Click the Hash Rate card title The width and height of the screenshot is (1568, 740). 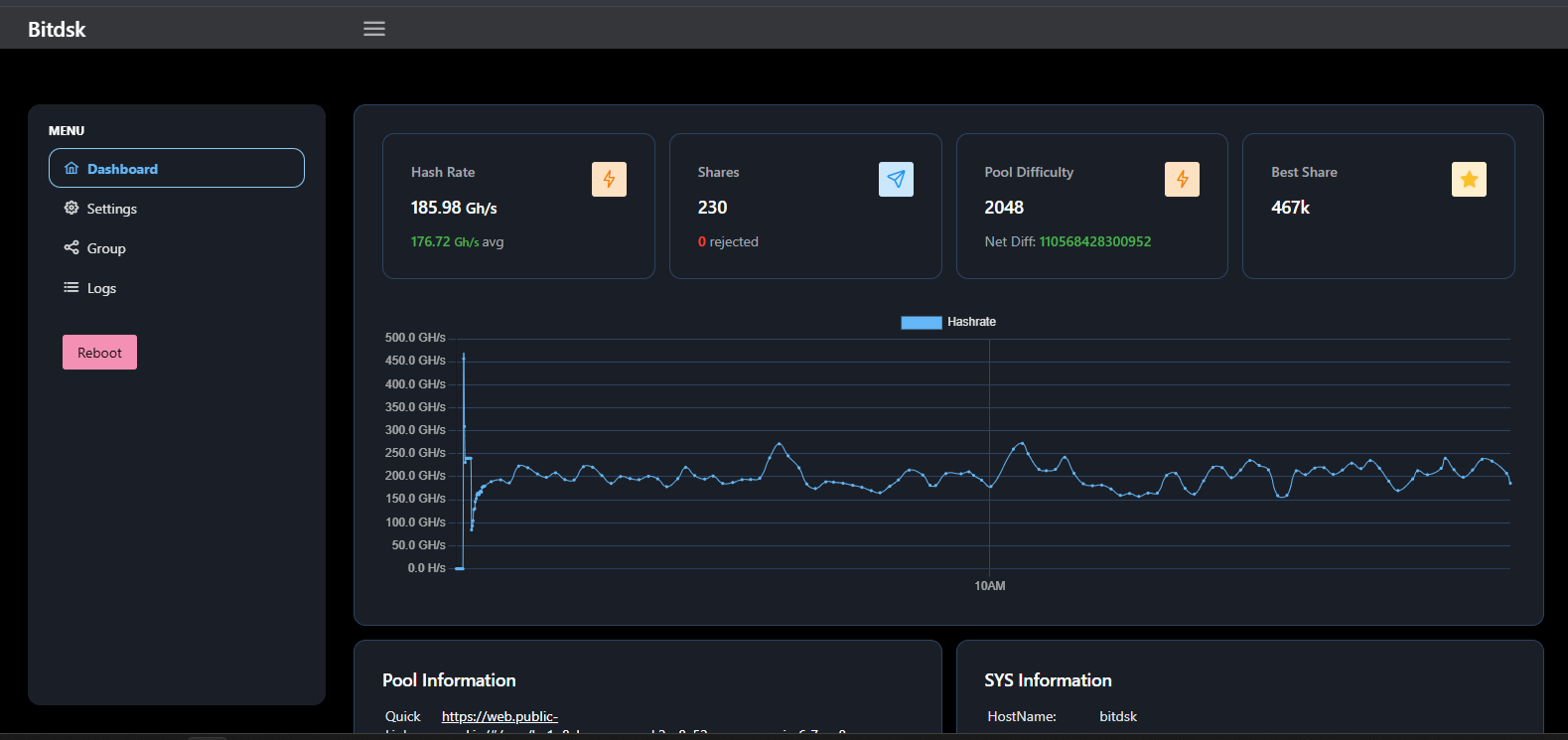tap(443, 172)
